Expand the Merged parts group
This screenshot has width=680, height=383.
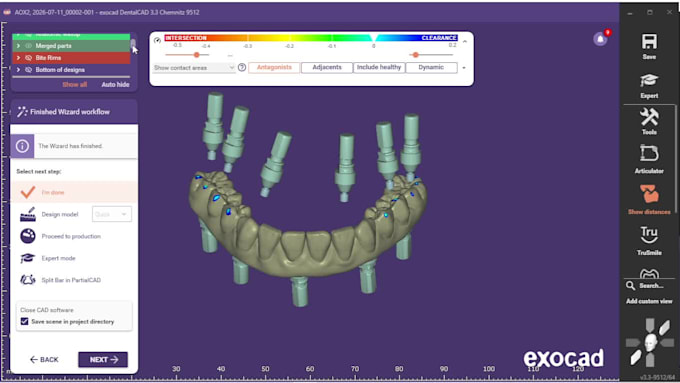click(18, 46)
